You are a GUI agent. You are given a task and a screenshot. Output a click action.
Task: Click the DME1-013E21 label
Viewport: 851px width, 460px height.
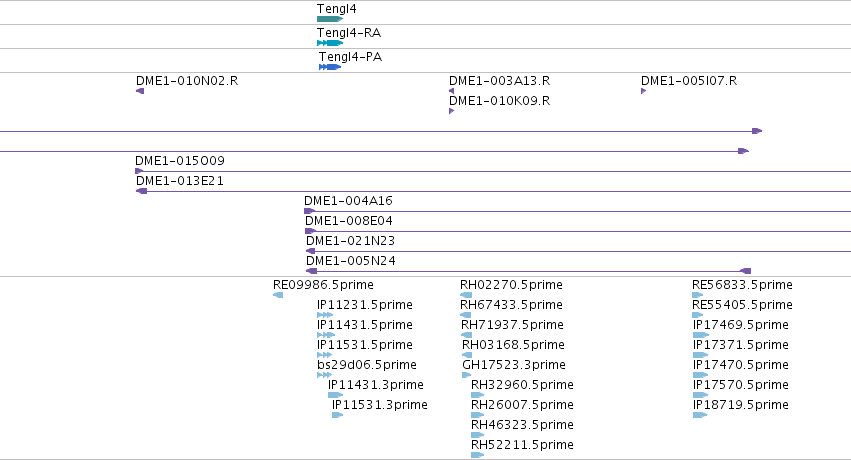(180, 181)
